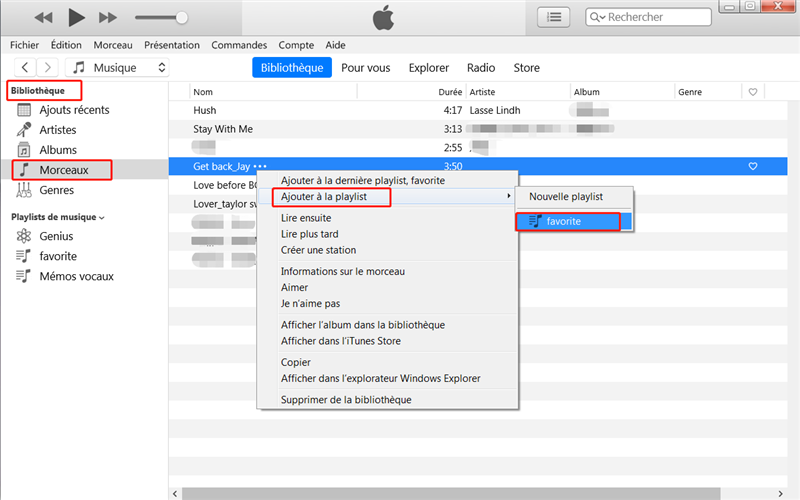Click the Genius atom icon
This screenshot has height=500, width=800.
[x=24, y=236]
